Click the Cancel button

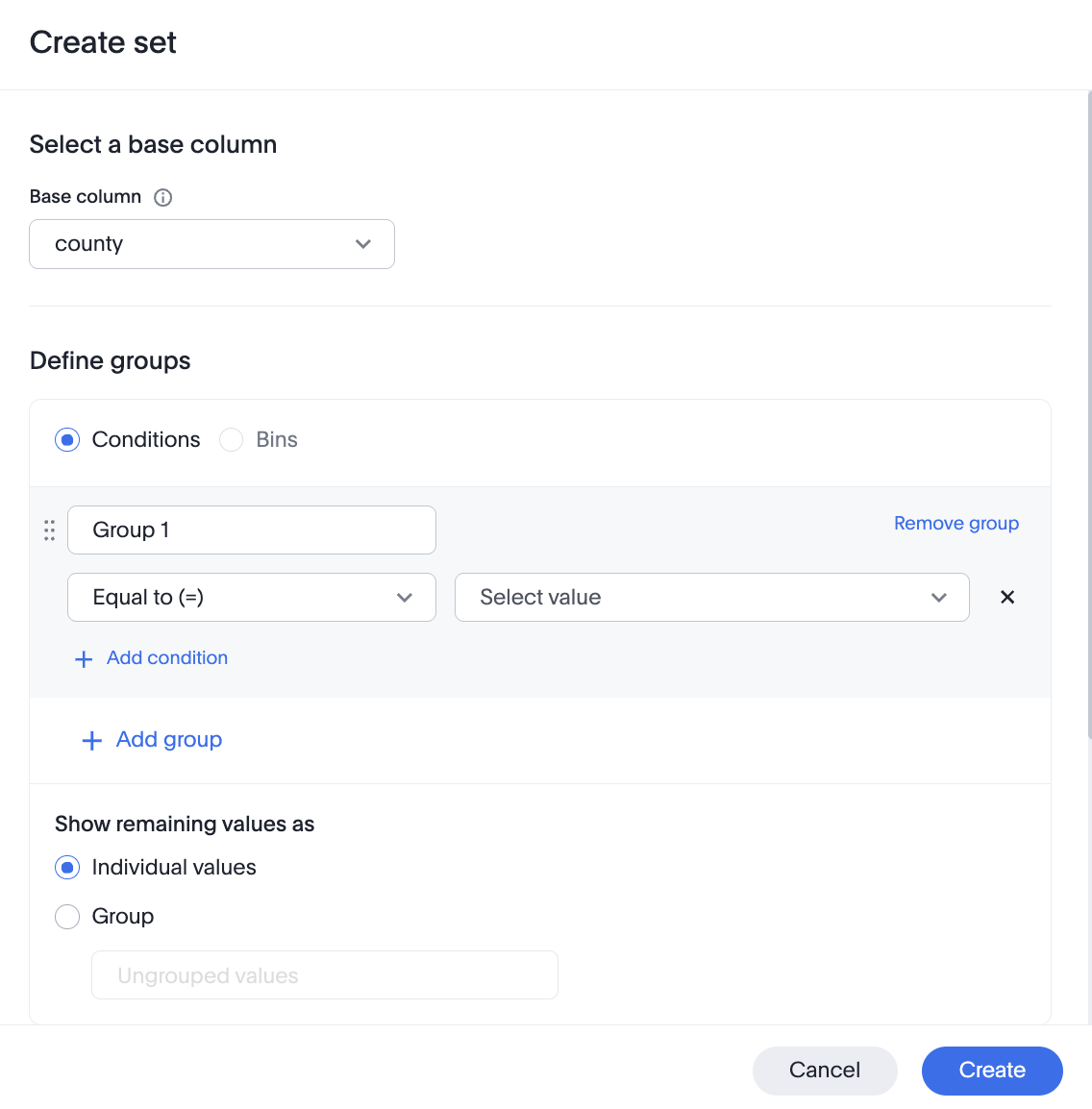coord(824,1070)
